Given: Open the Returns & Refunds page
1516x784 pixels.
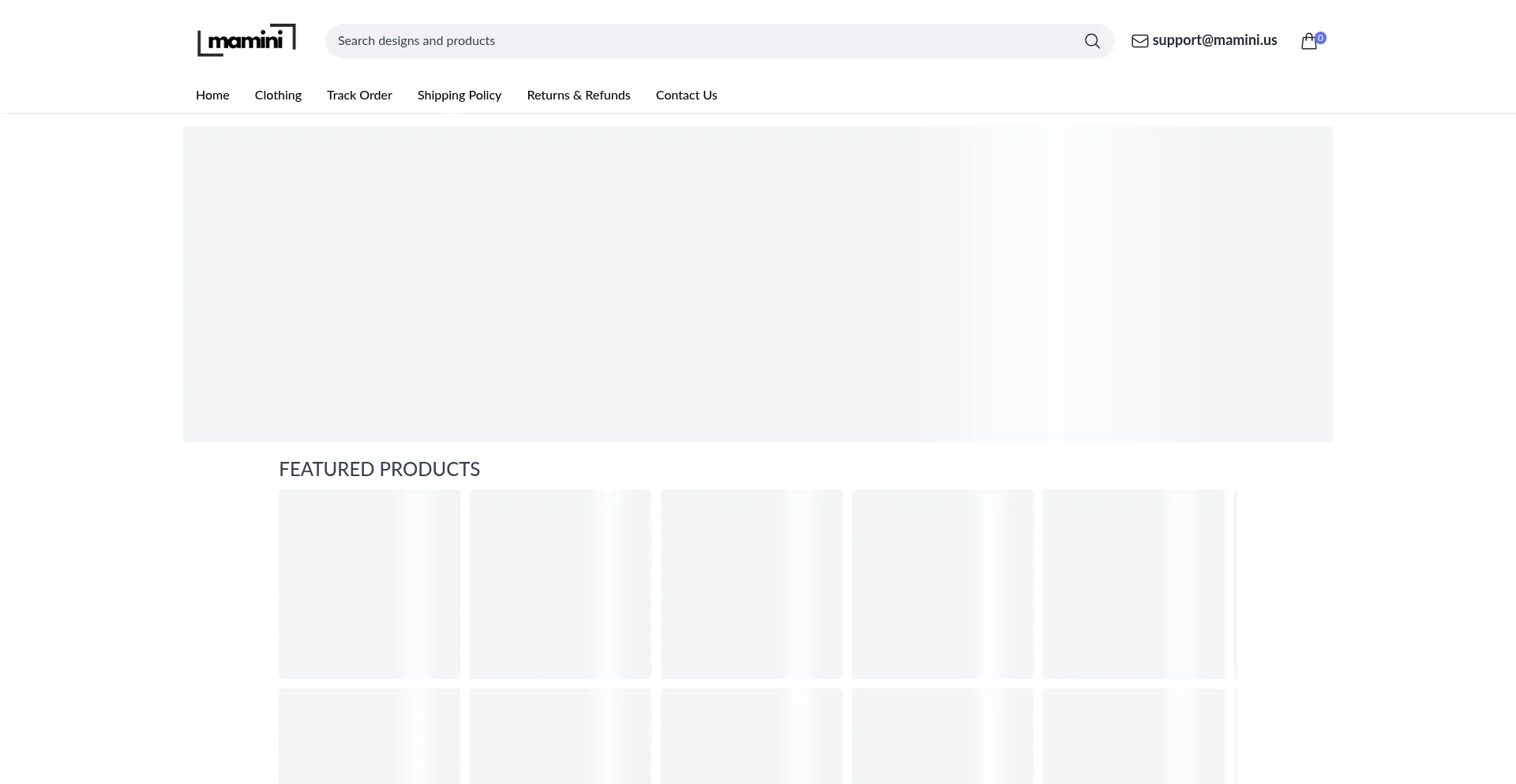Looking at the screenshot, I should pyautogui.click(x=579, y=95).
